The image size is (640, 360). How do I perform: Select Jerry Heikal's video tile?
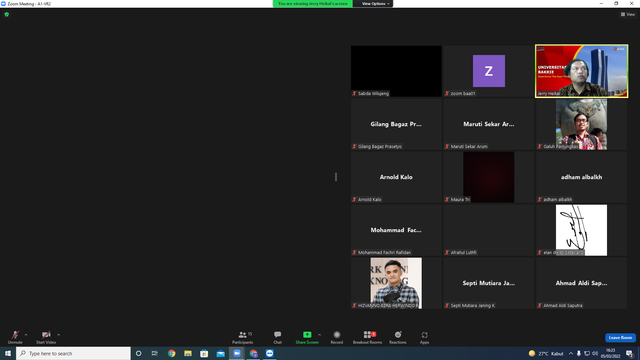(x=581, y=71)
